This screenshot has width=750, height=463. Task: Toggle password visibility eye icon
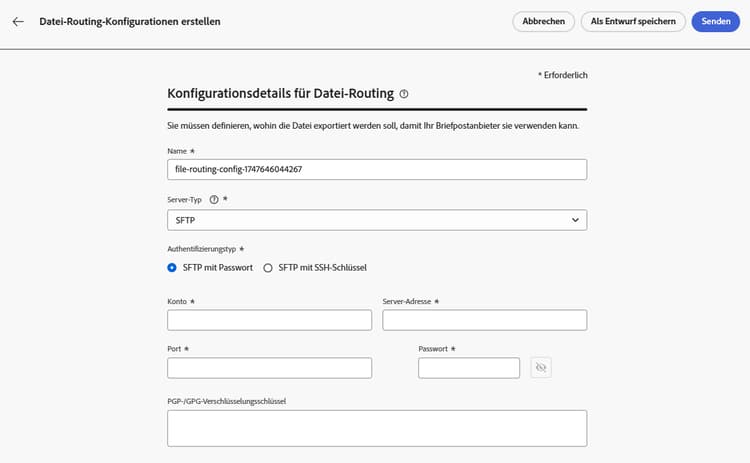coord(541,368)
